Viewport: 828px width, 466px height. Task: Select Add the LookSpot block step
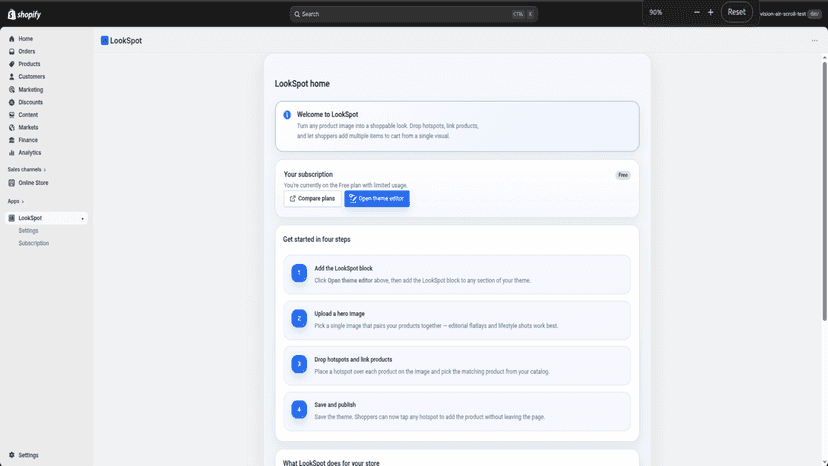pyautogui.click(x=457, y=274)
